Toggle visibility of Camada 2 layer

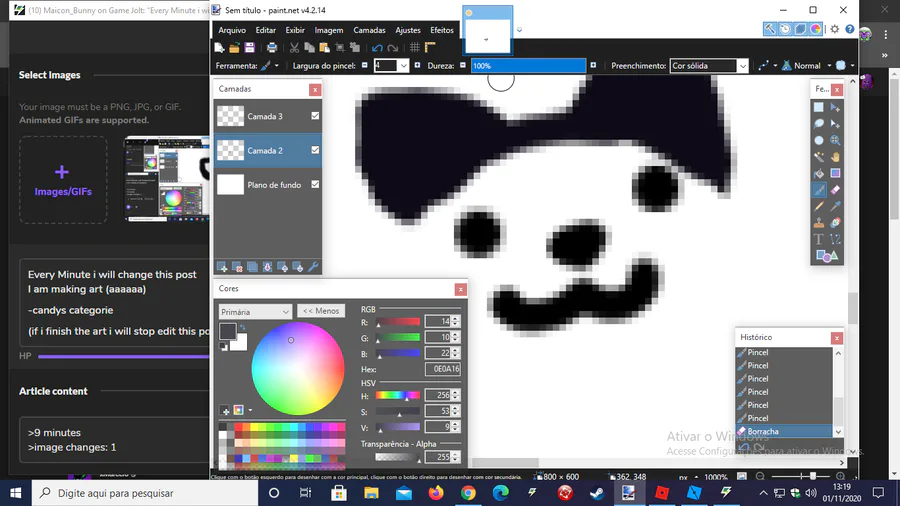(x=315, y=150)
